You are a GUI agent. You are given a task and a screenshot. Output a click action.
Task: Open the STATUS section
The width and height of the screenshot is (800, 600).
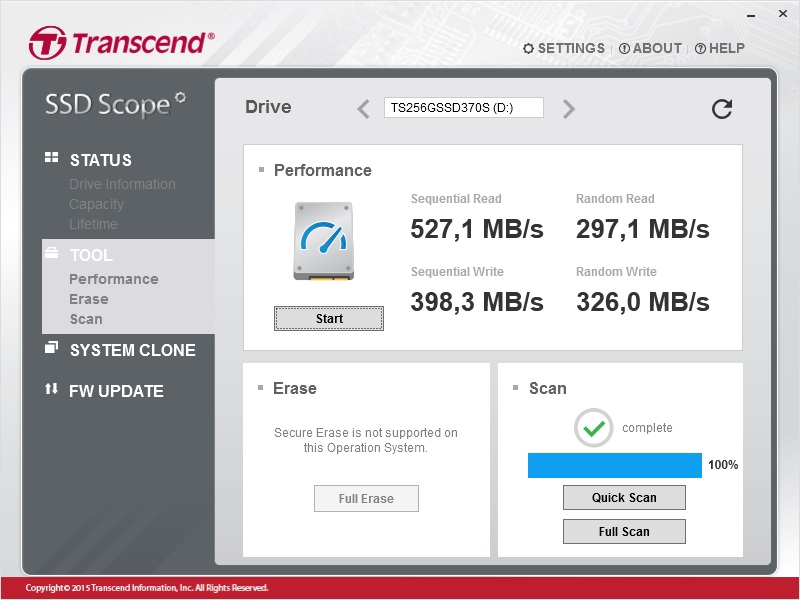click(101, 160)
